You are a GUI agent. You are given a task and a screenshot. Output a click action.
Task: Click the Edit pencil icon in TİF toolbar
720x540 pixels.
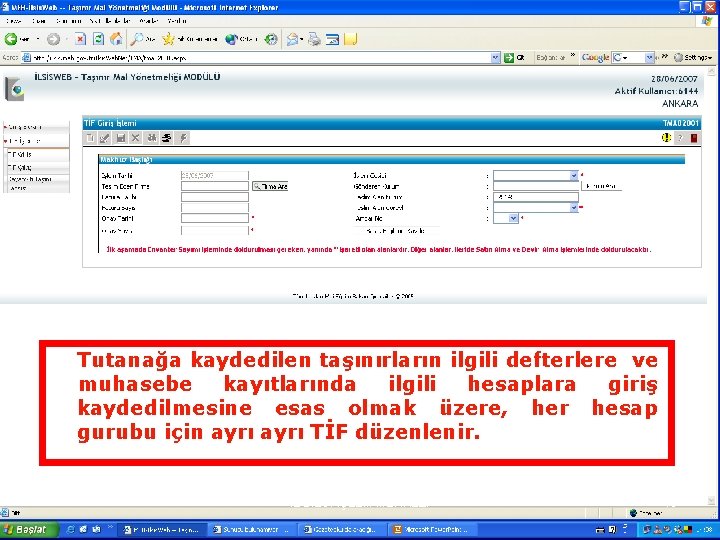click(x=105, y=138)
